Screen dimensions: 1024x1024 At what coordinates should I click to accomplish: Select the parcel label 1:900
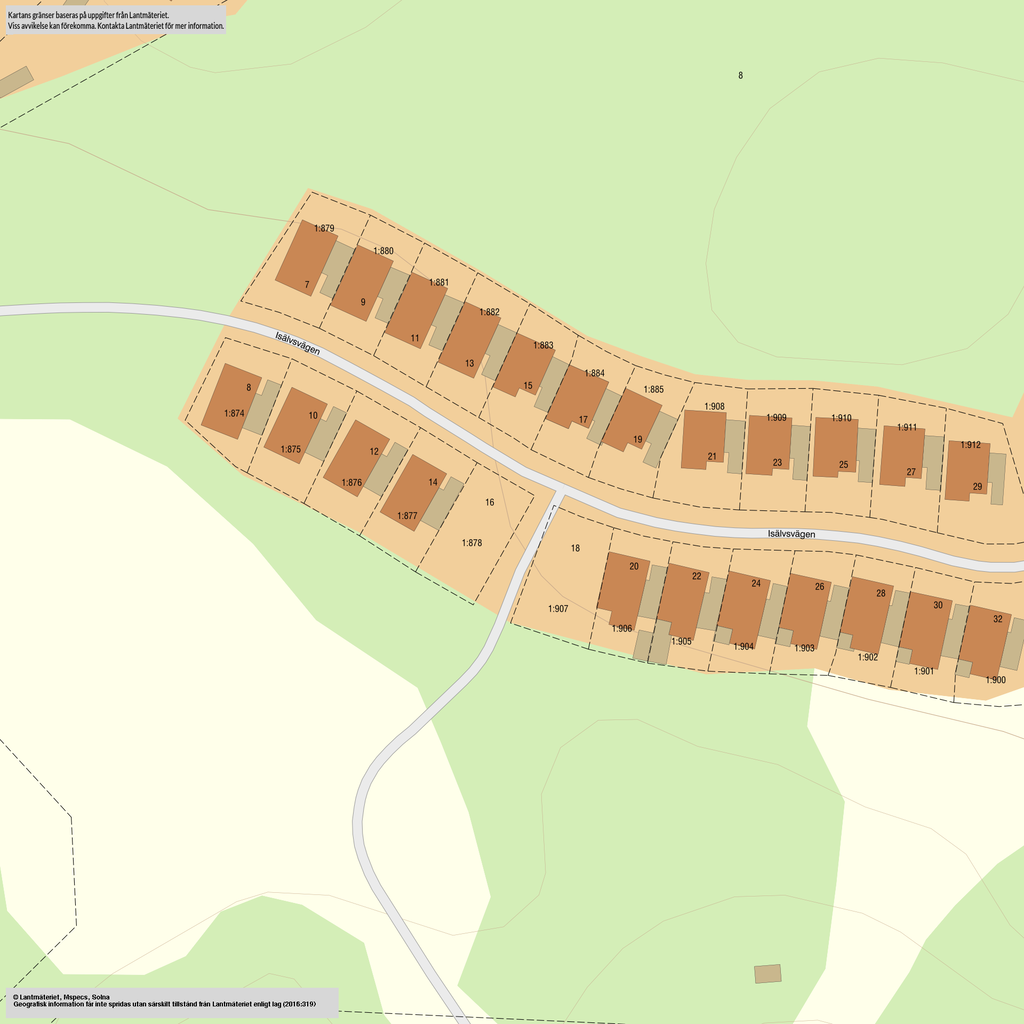point(995,680)
